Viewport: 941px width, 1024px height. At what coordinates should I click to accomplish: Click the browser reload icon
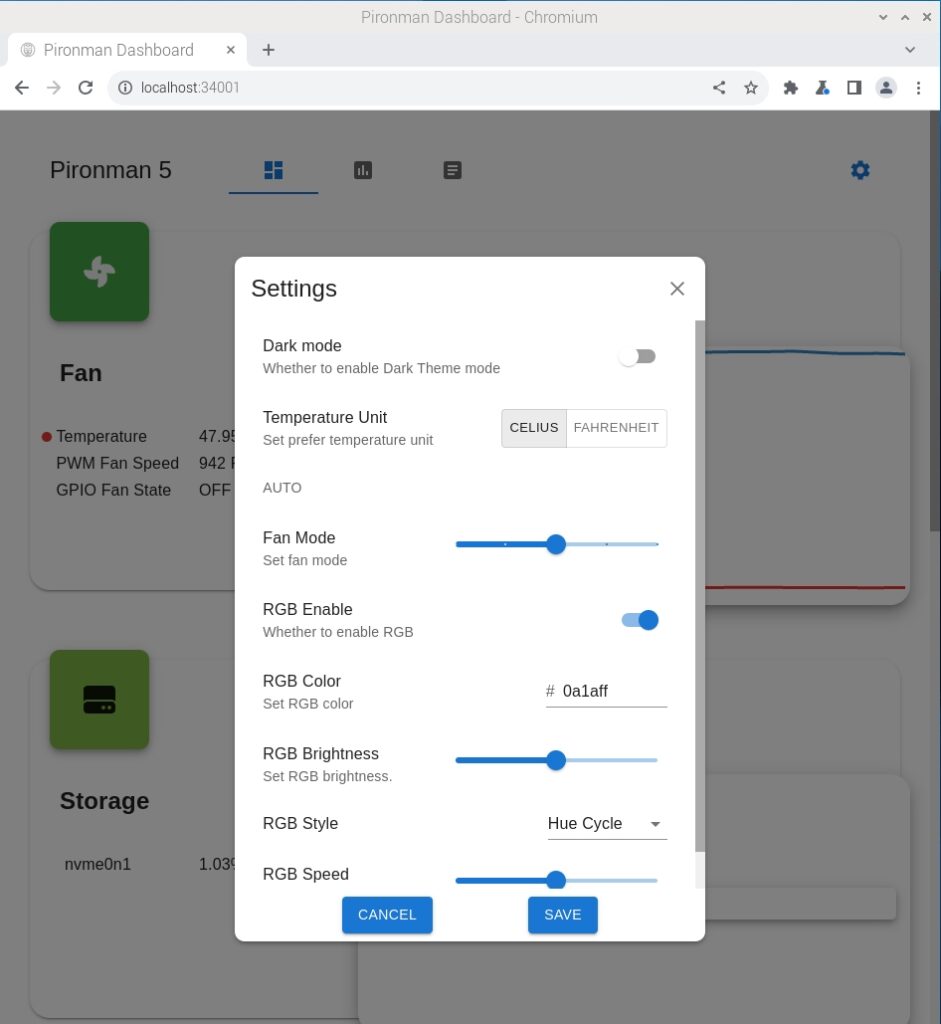85,88
